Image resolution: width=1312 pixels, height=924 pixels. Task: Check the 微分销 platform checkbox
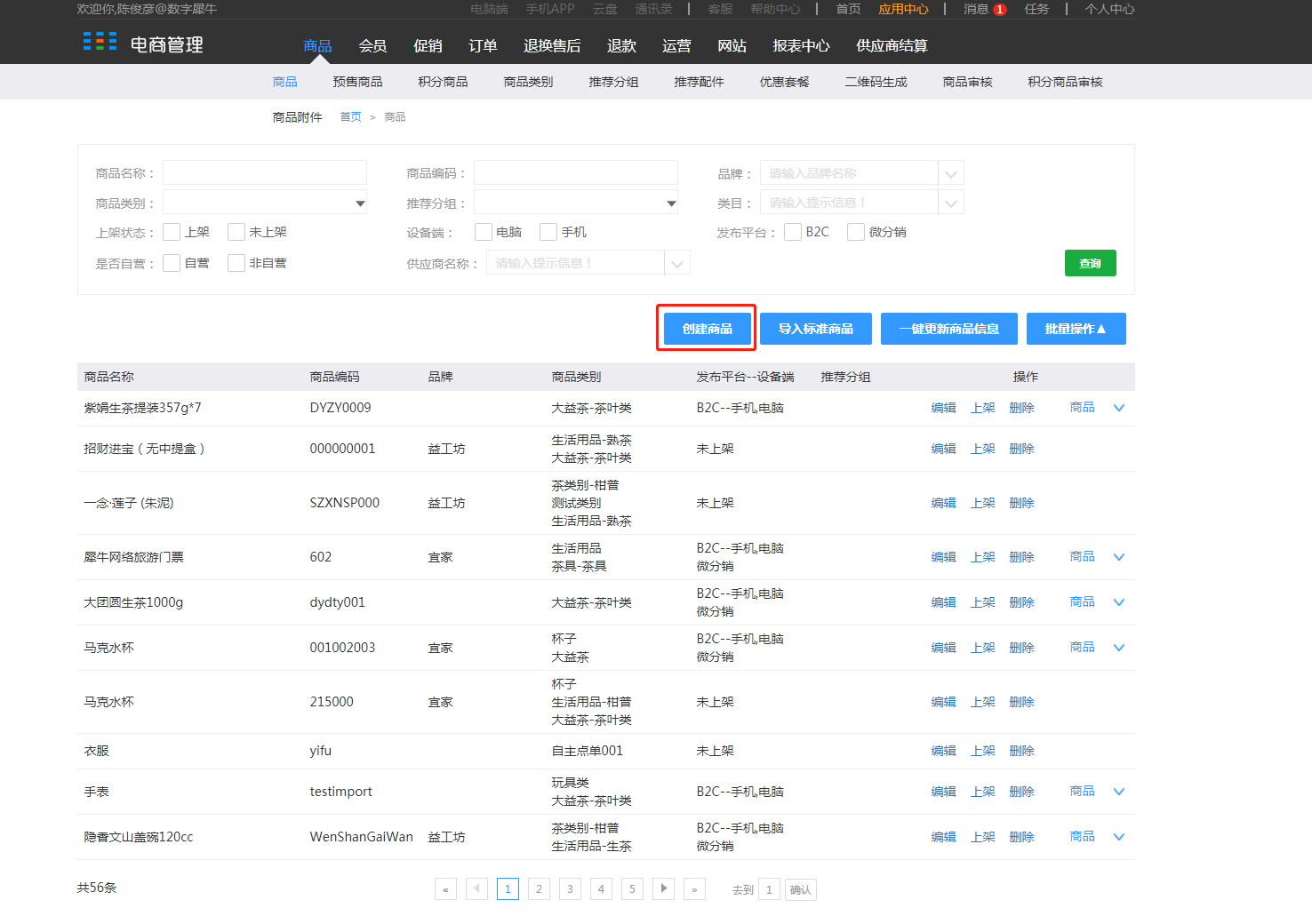point(856,232)
